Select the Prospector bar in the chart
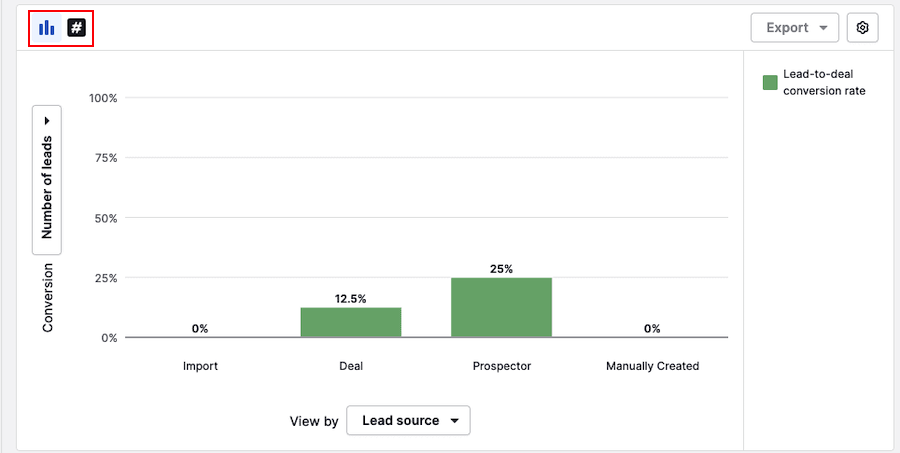This screenshot has height=453, width=900. 501,307
